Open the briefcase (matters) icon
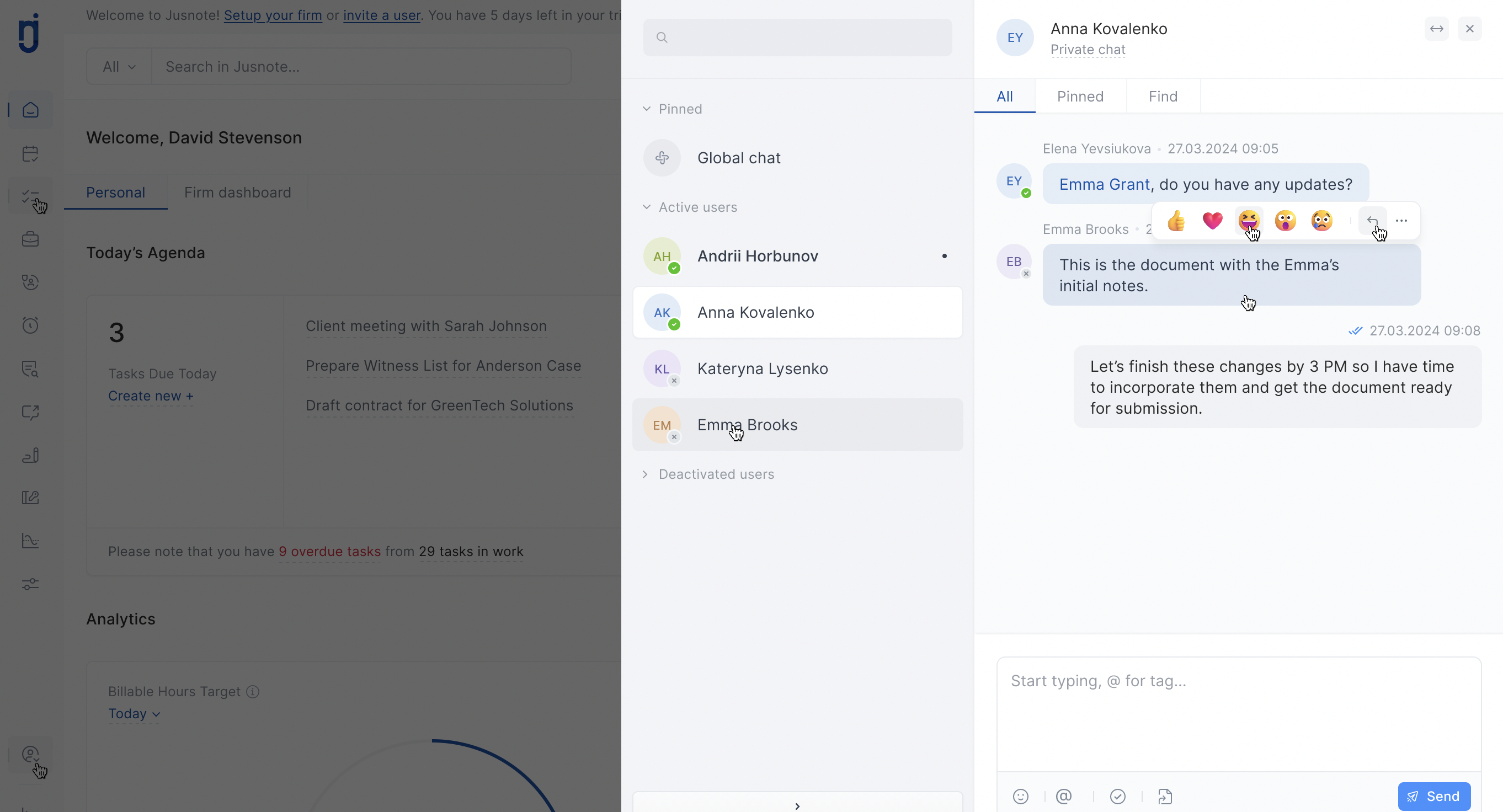Viewport: 1503px width, 812px height. point(30,239)
